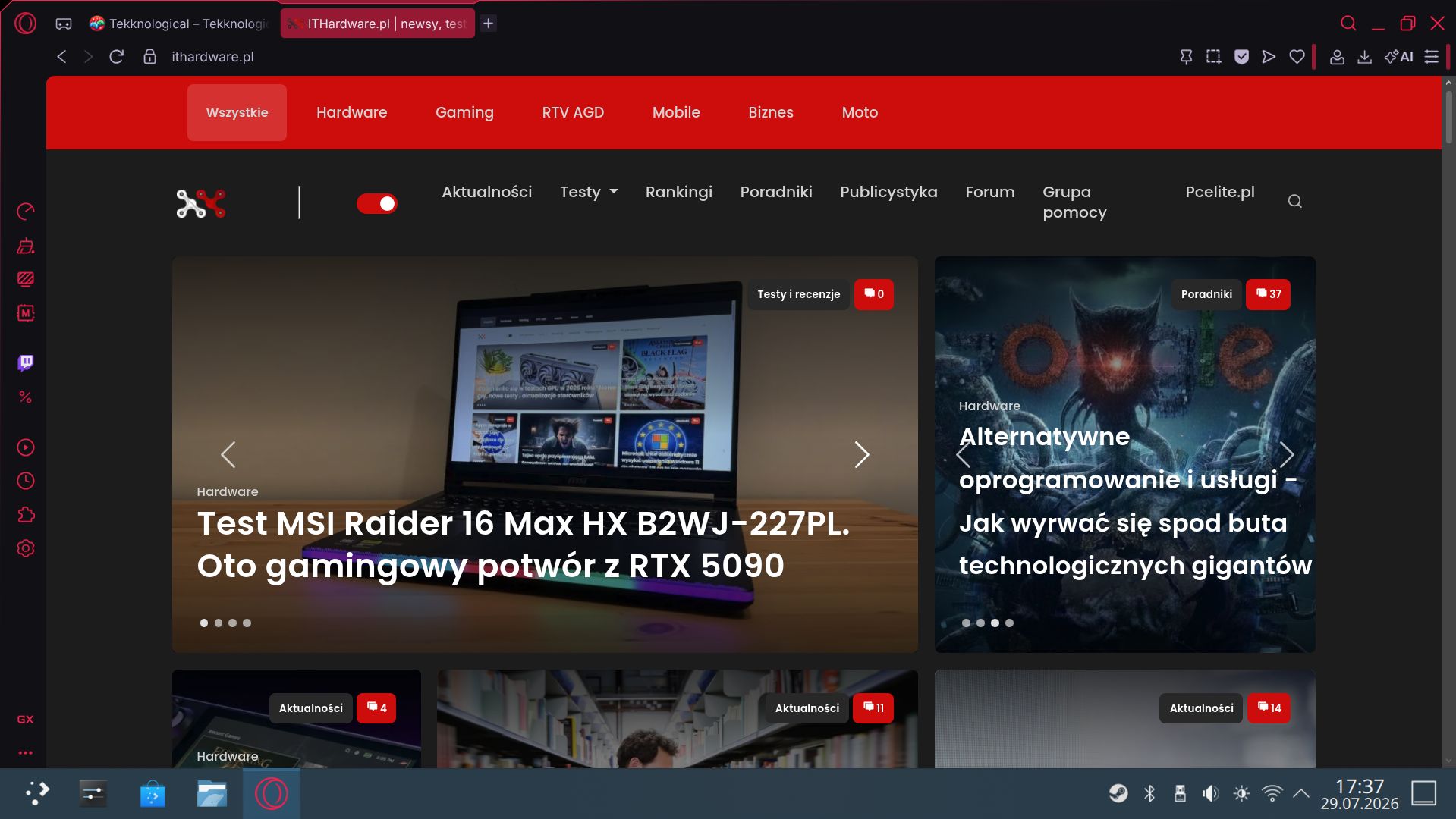This screenshot has height=819, width=1456.
Task: Open the profile account icon
Action: 1337,57
